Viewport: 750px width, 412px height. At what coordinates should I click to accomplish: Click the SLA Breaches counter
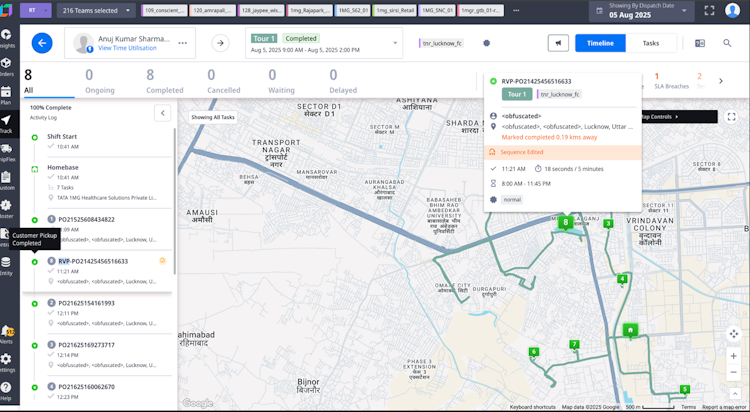pyautogui.click(x=671, y=80)
